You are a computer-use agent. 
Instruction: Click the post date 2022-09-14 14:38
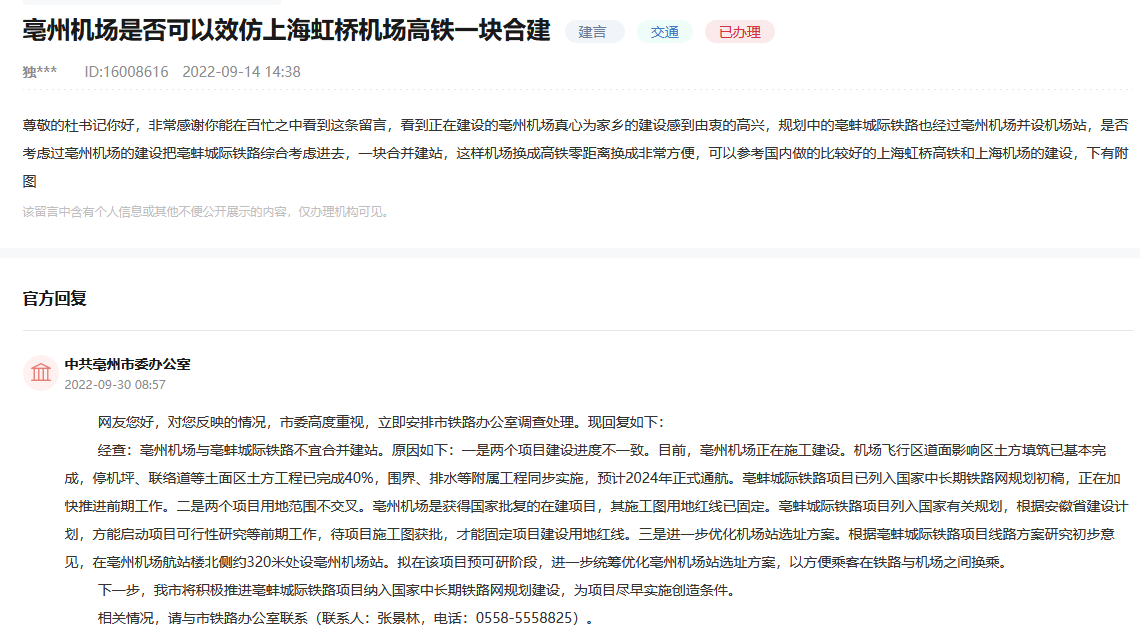click(241, 72)
